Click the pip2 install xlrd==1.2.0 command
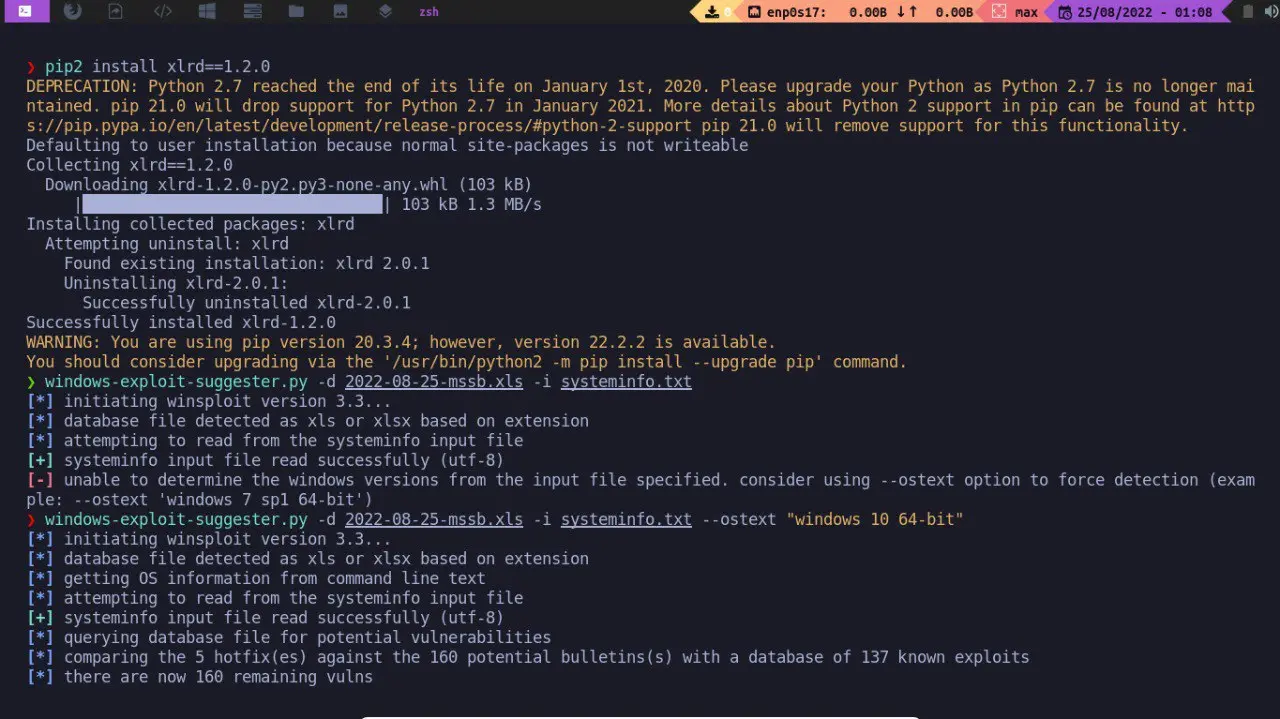The height and width of the screenshot is (719, 1280). click(157, 66)
